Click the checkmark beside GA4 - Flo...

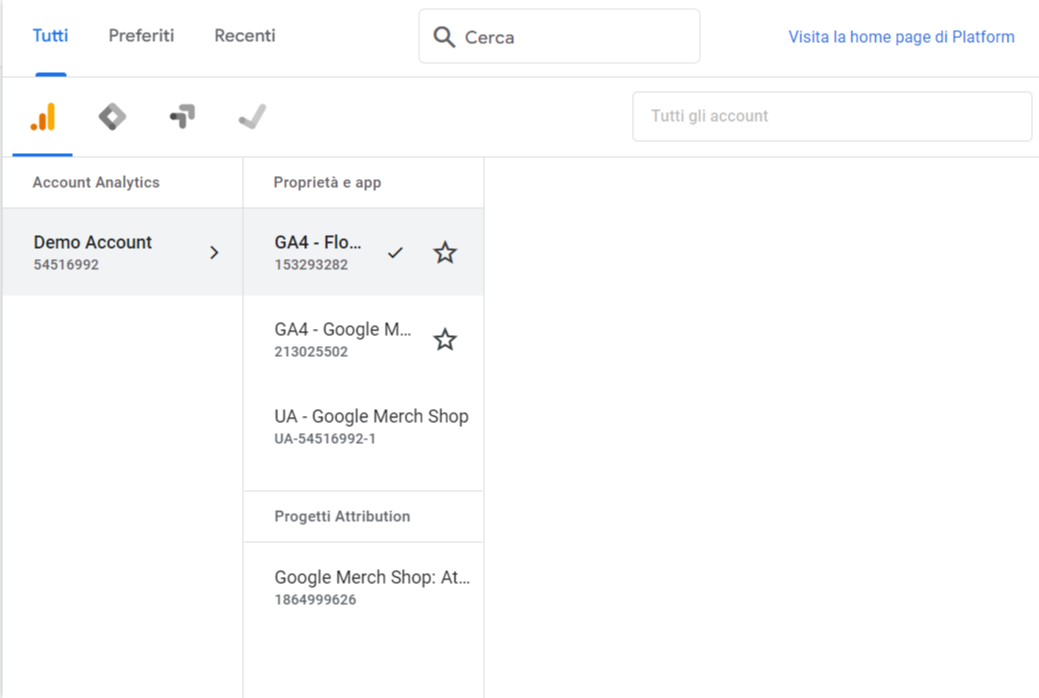click(x=395, y=253)
